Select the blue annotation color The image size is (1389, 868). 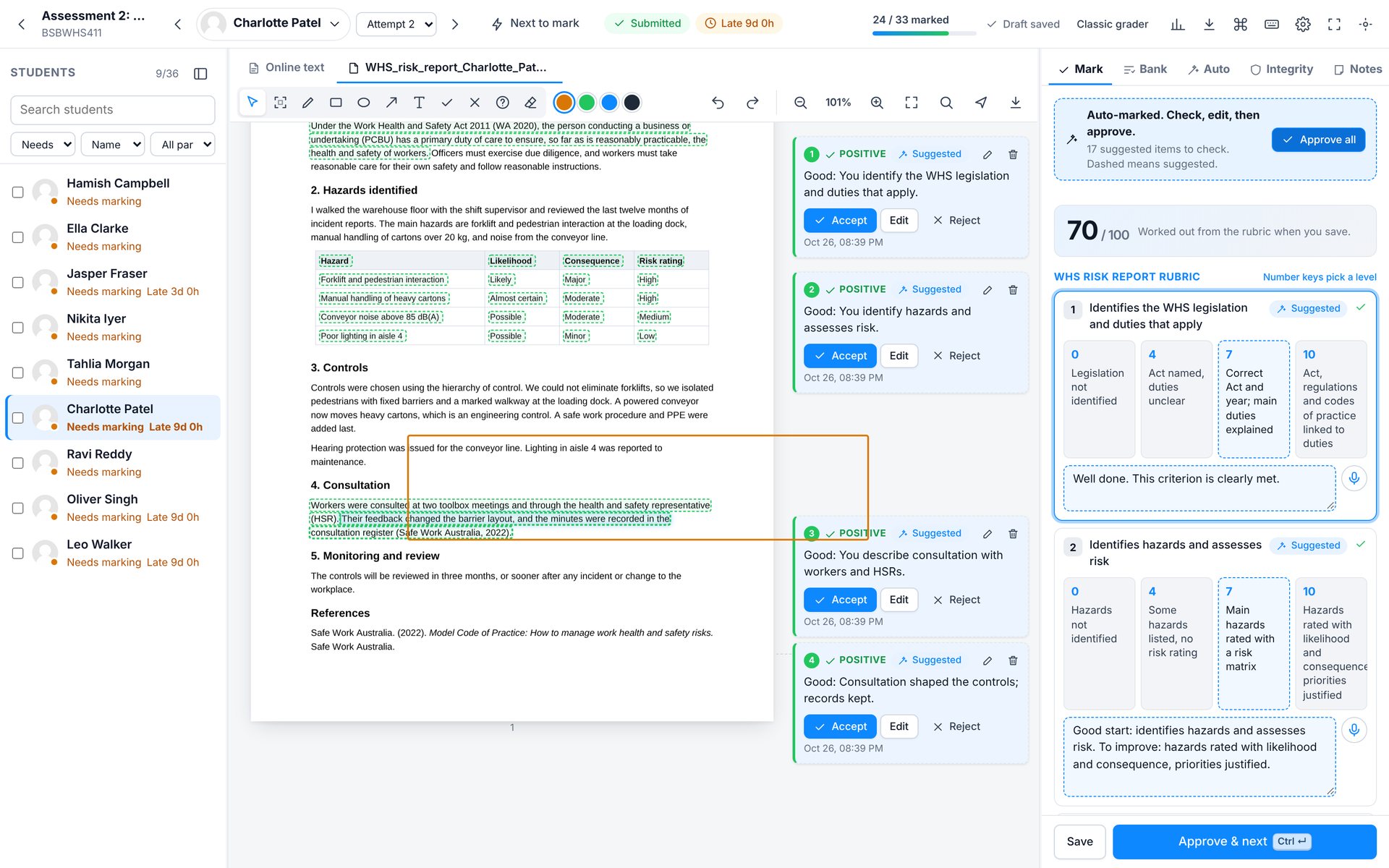(610, 103)
